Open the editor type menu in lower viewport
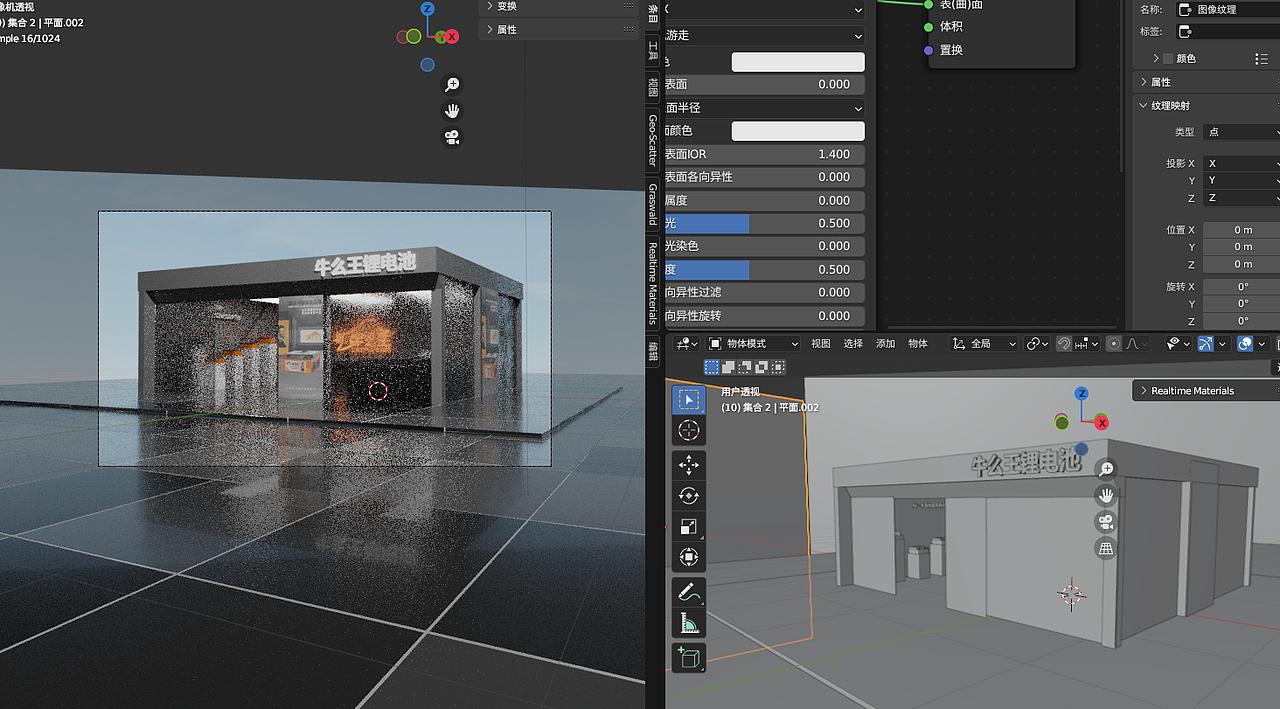This screenshot has height=709, width=1280. (686, 343)
